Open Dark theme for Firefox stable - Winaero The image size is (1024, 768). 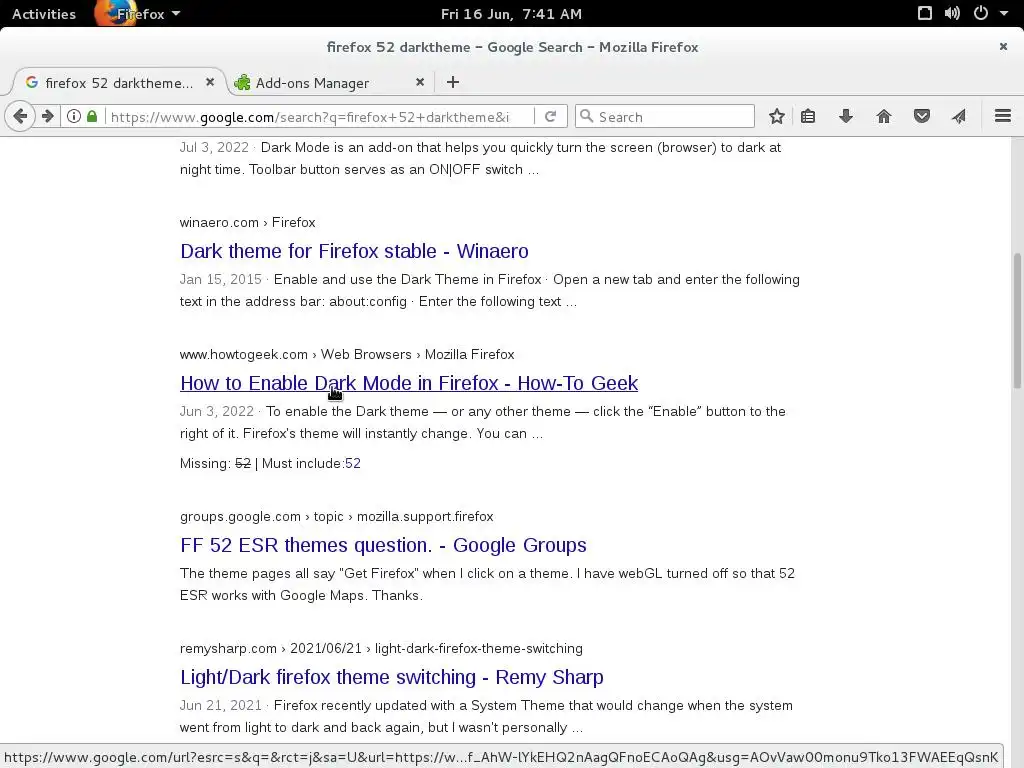(x=355, y=251)
